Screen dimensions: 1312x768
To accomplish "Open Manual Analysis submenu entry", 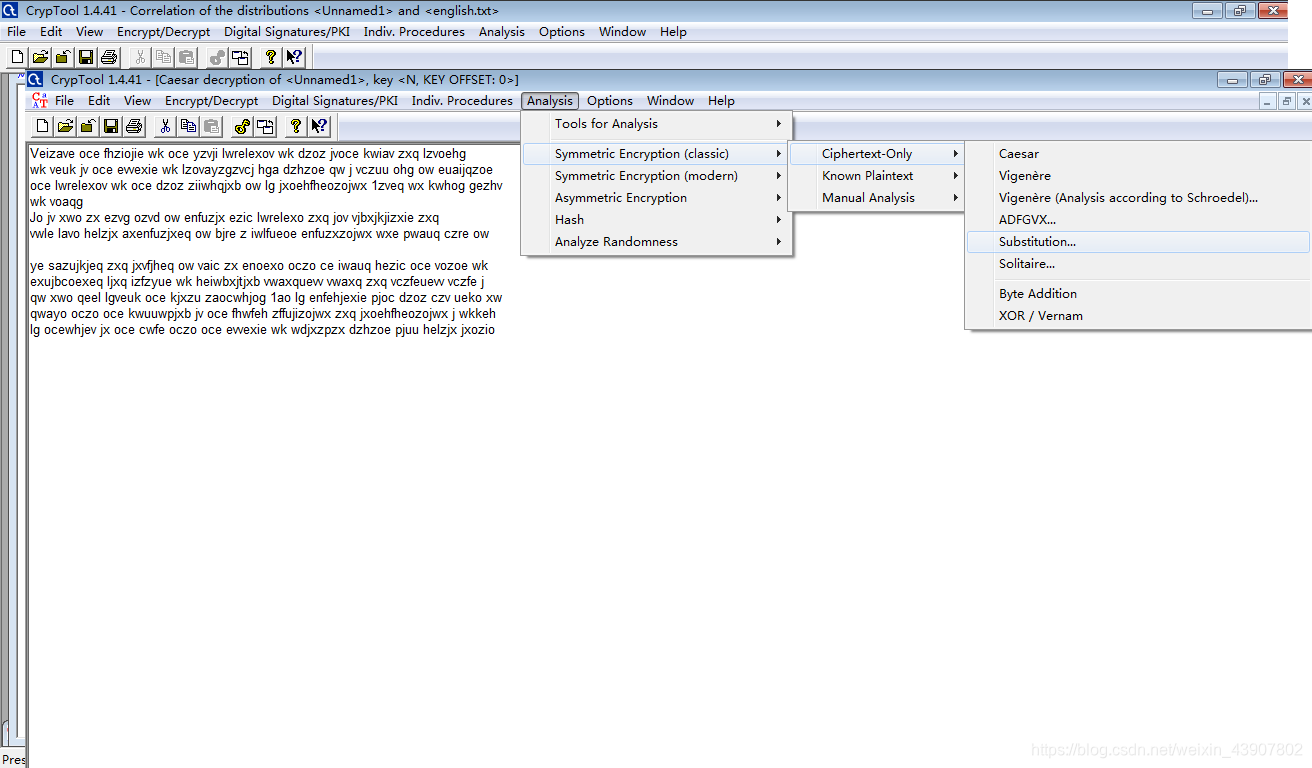I will pos(876,198).
